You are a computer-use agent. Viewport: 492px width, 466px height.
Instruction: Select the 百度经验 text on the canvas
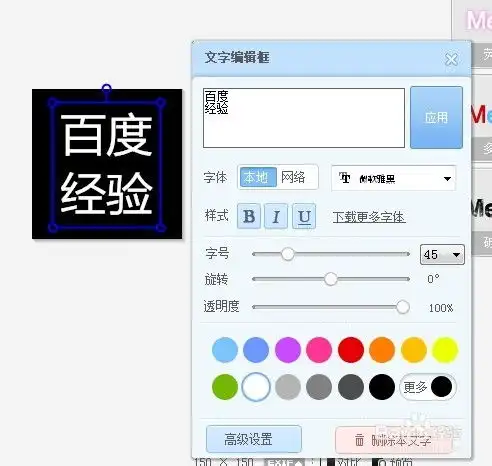(x=107, y=164)
